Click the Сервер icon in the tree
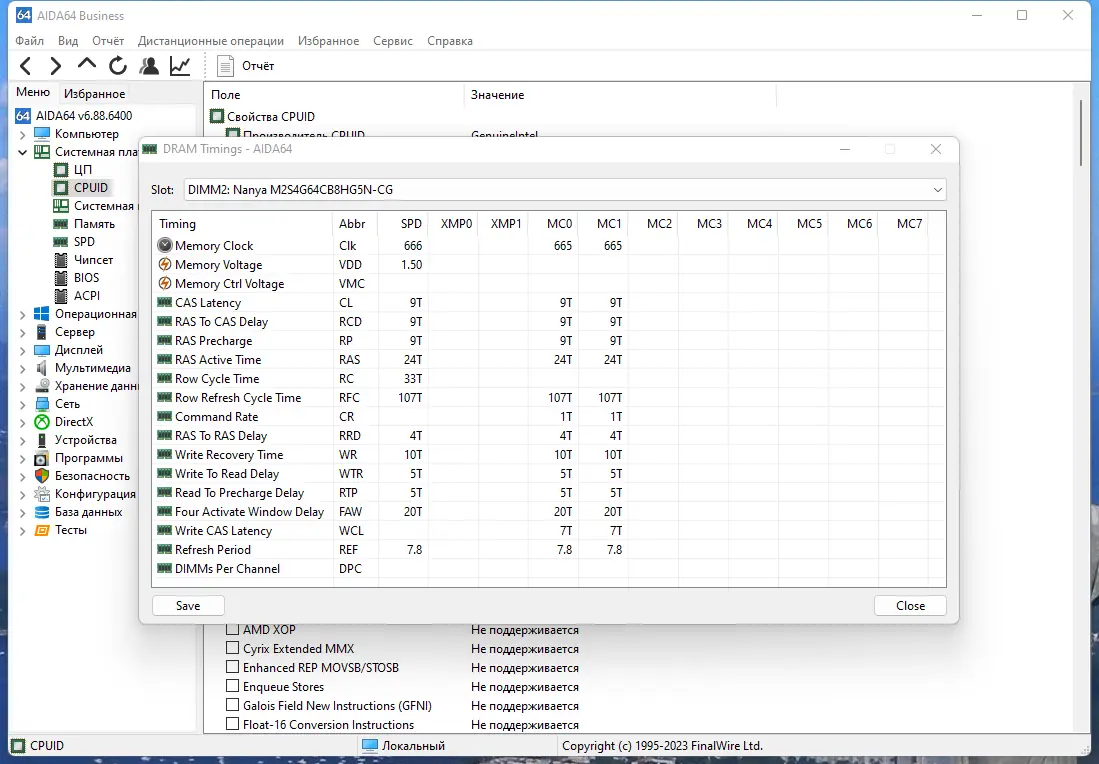The height and width of the screenshot is (764, 1099). tap(42, 332)
